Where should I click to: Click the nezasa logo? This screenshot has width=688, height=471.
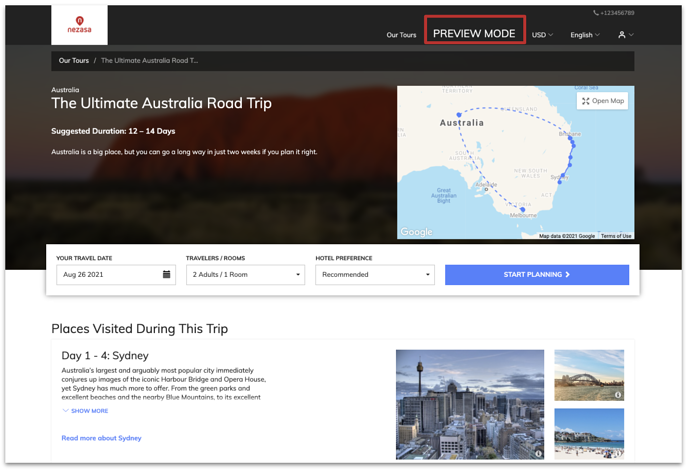click(x=79, y=25)
